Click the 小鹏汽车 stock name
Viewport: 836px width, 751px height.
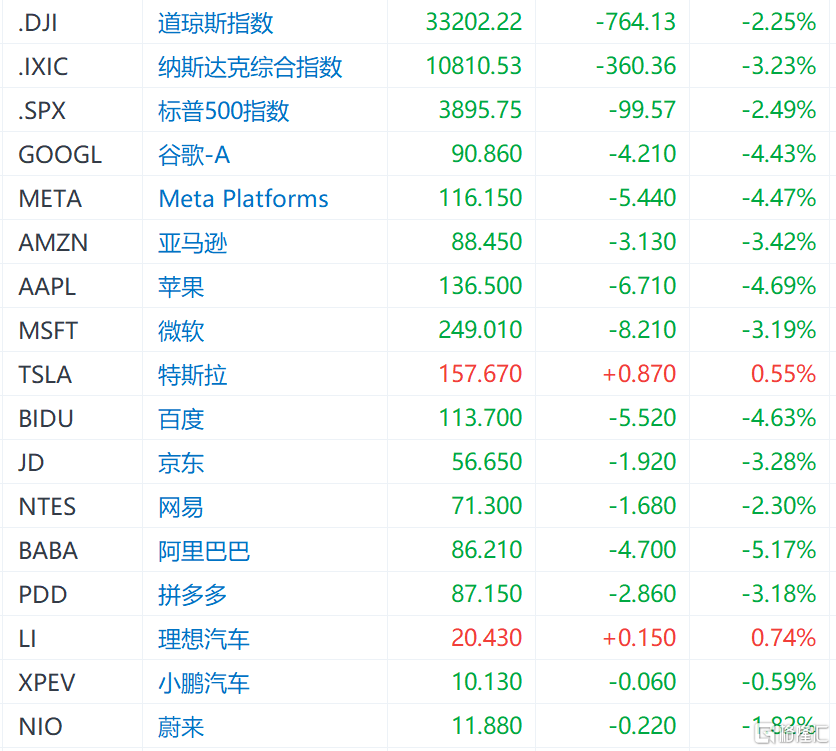click(204, 683)
